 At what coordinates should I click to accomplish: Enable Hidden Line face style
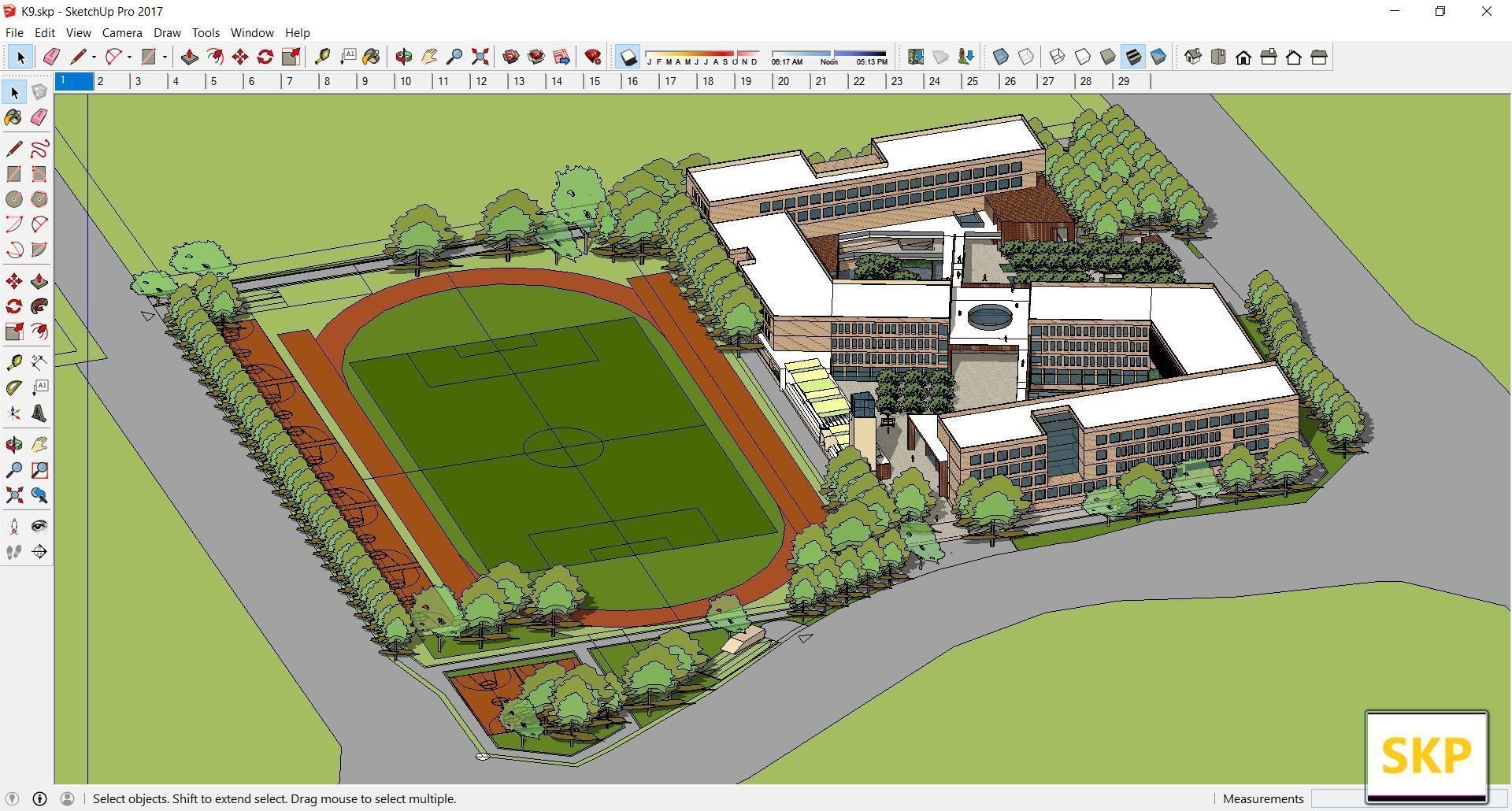(x=1083, y=57)
